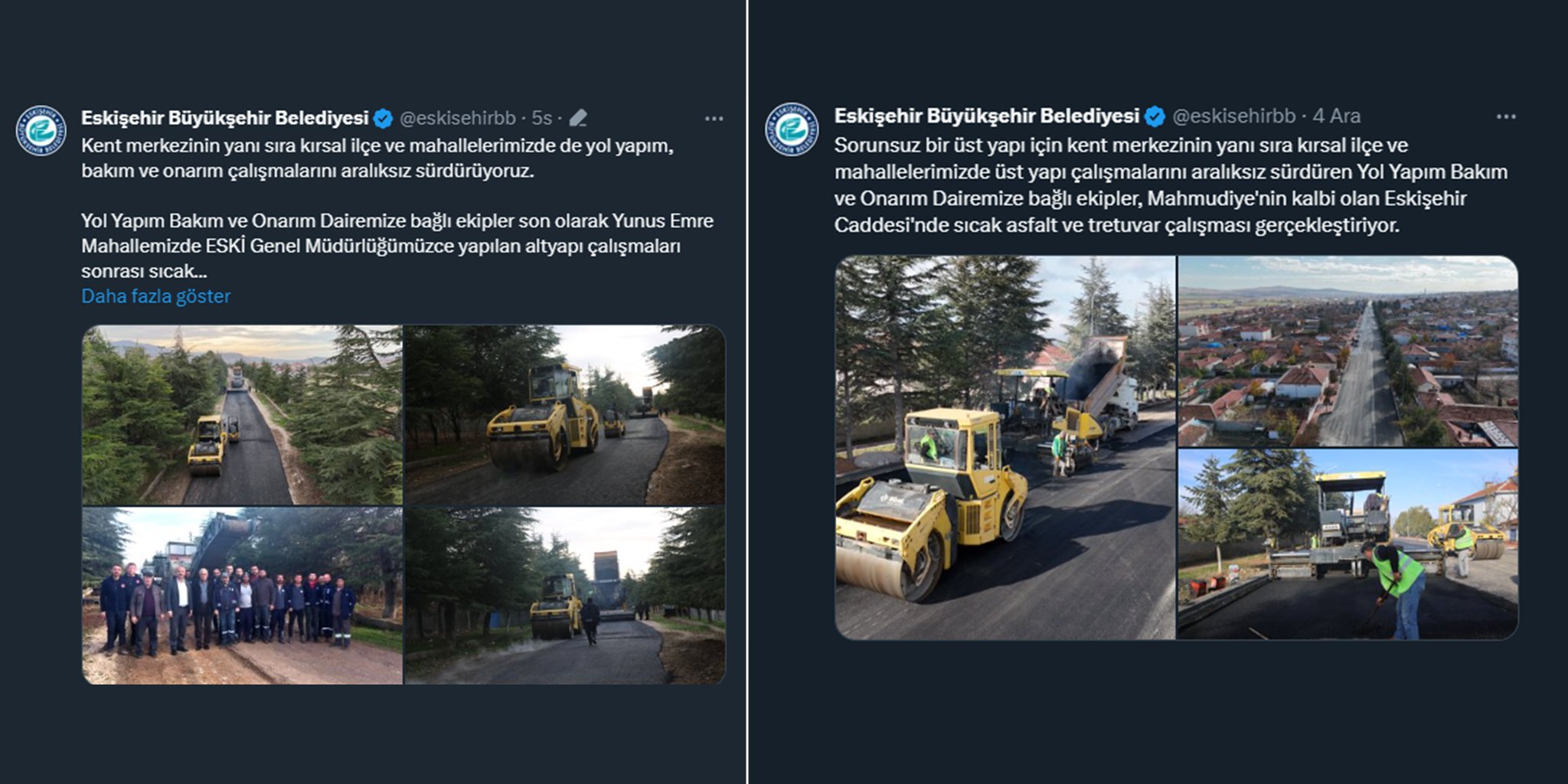
Task: Open the 4 Ara timestamp link
Action: point(1336,116)
